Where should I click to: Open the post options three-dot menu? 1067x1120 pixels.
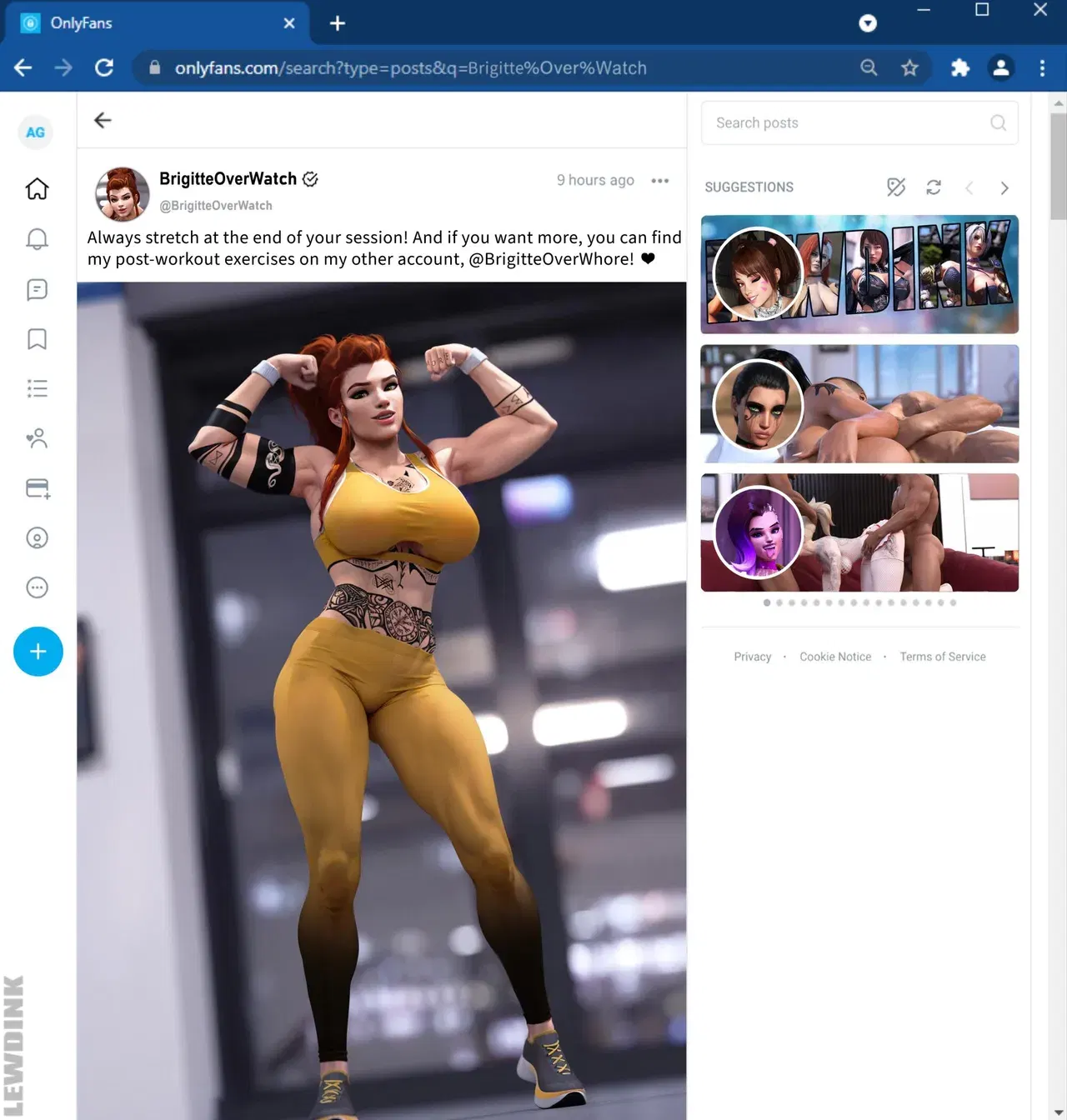660,180
